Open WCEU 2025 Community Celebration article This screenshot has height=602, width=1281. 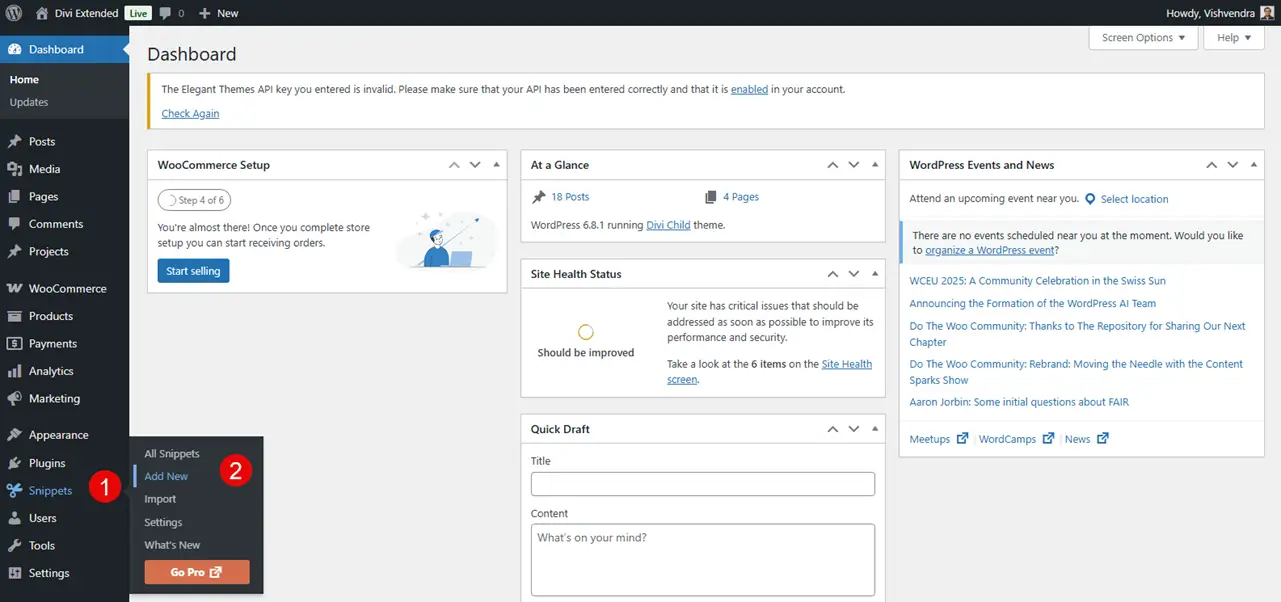click(1037, 281)
